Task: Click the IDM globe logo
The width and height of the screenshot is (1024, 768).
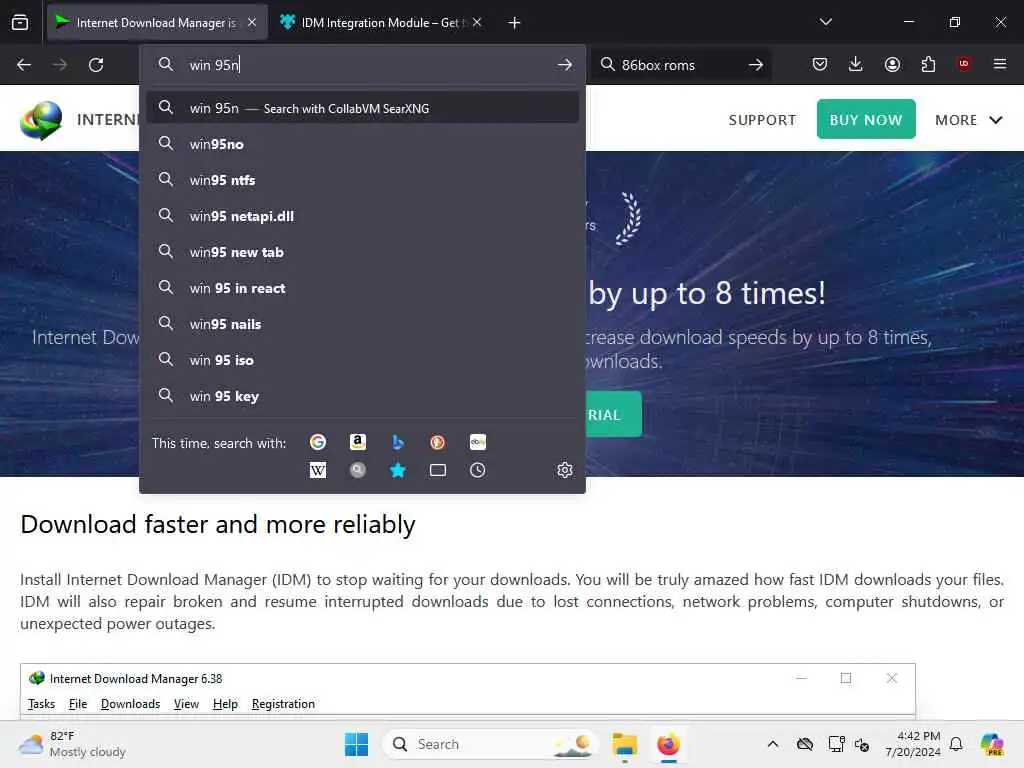Action: pyautogui.click(x=40, y=120)
